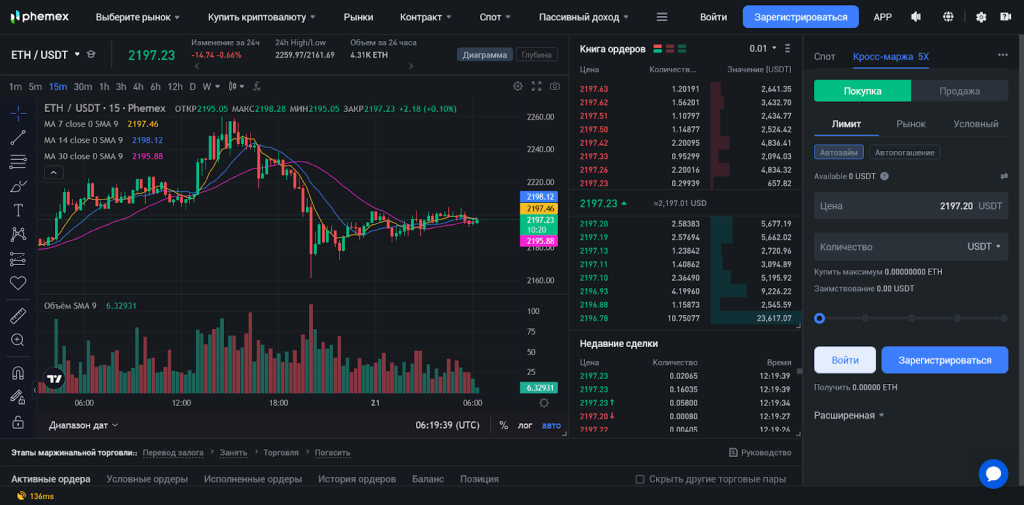The height and width of the screenshot is (505, 1024).
Task: Open the forecasting and measurement tools
Action: point(18,259)
